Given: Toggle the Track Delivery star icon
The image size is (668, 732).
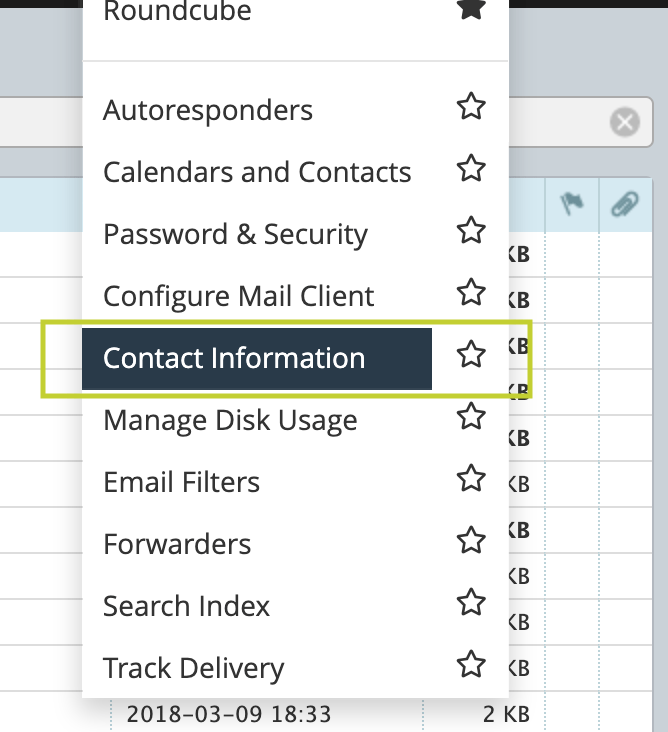Looking at the screenshot, I should 471,664.
